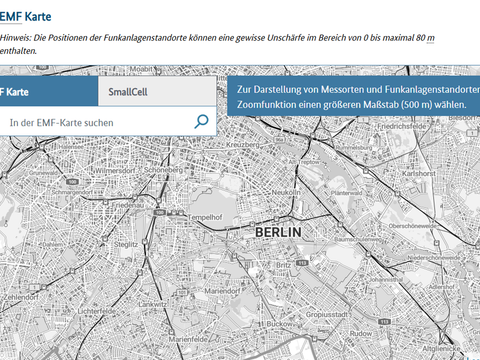
Task: Click Altglienicke label on map
Action: pyautogui.click(x=441, y=348)
